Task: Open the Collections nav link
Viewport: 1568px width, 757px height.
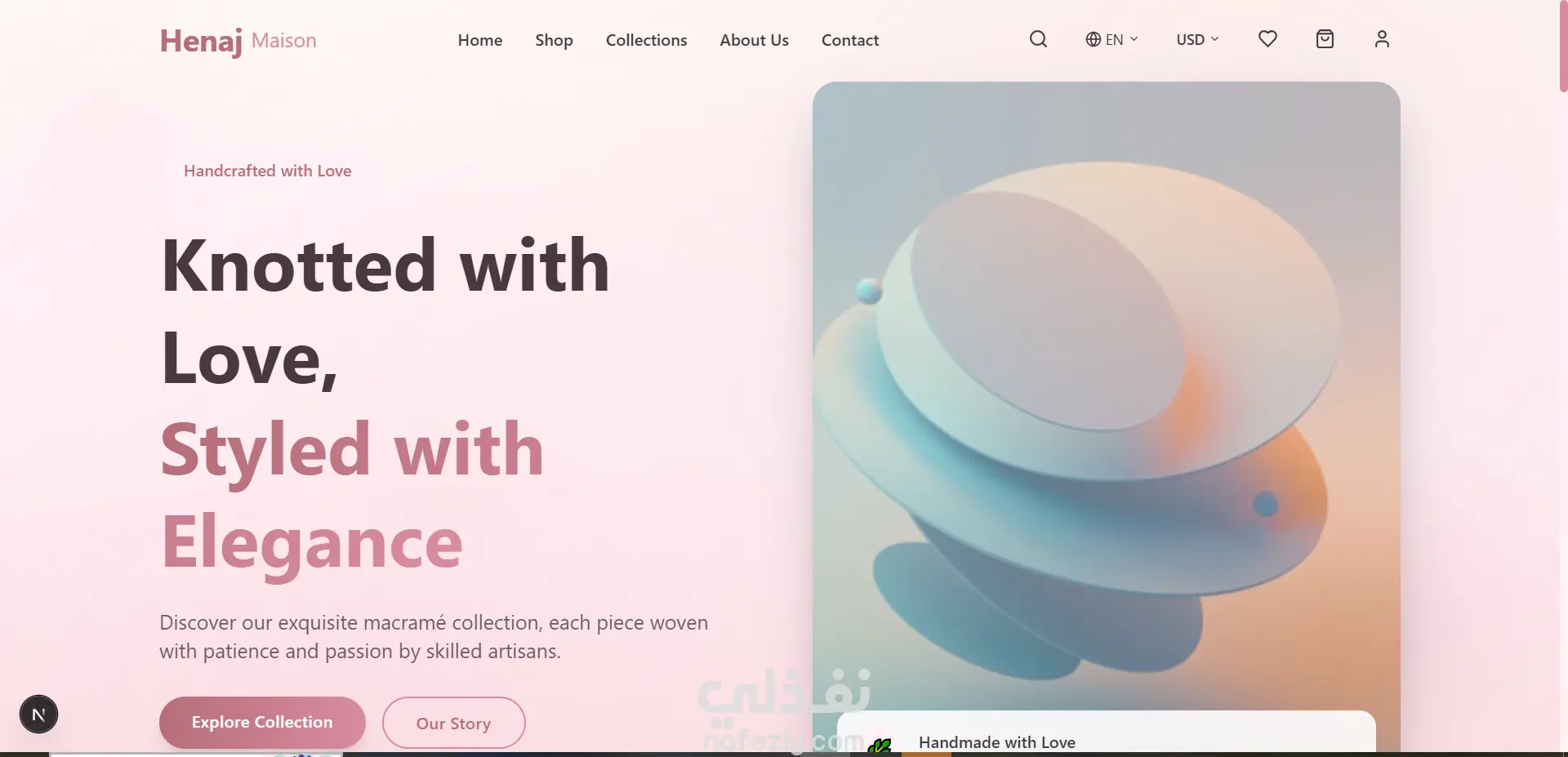Action: click(646, 40)
